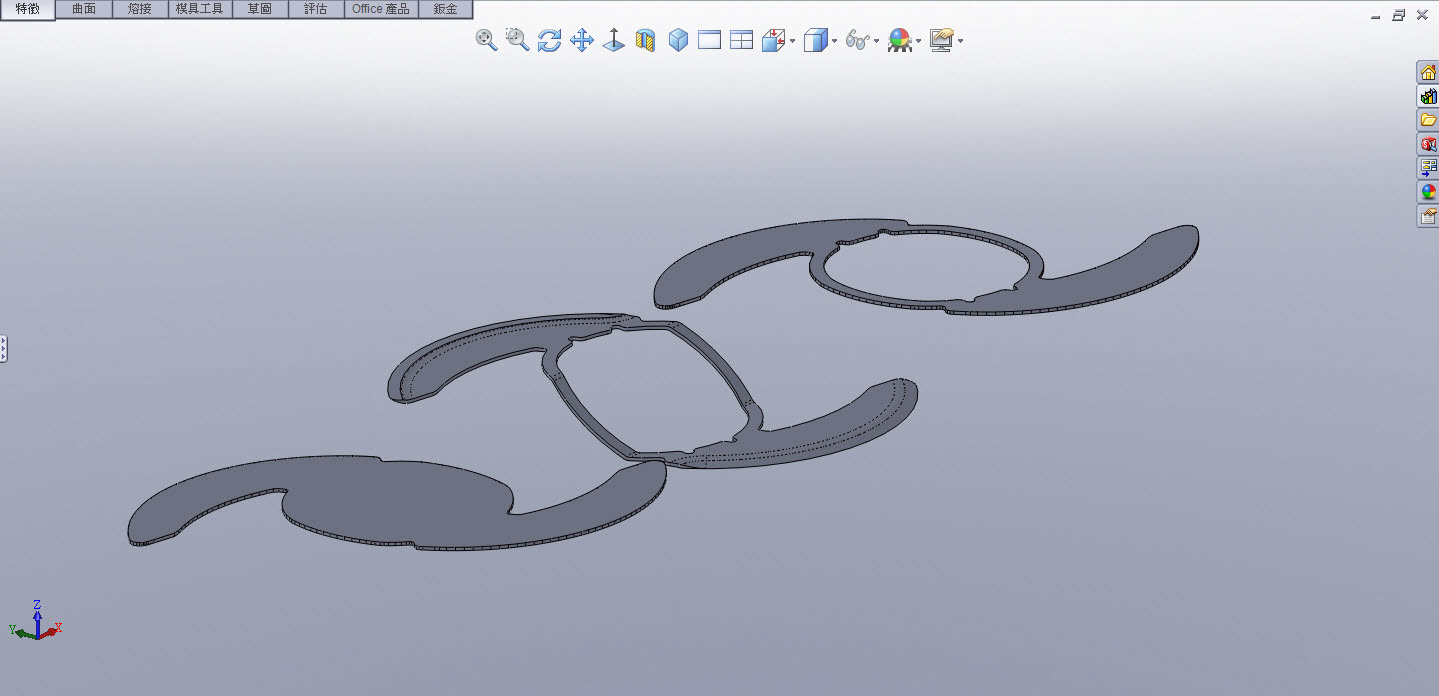Switch to the 熔接 tab

click(x=140, y=9)
